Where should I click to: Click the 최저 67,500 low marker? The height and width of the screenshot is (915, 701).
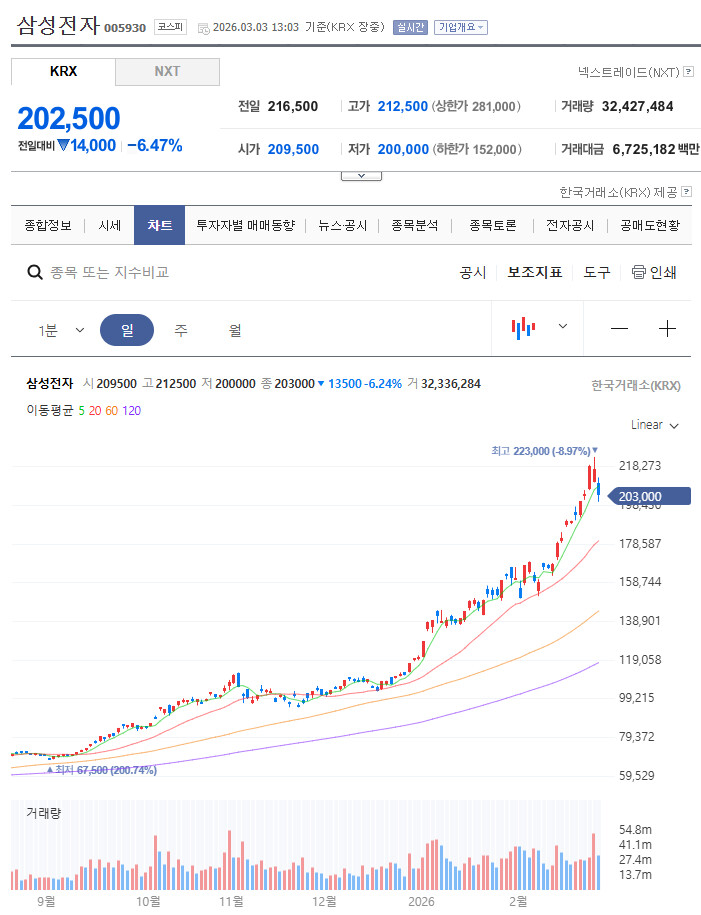tap(102, 770)
